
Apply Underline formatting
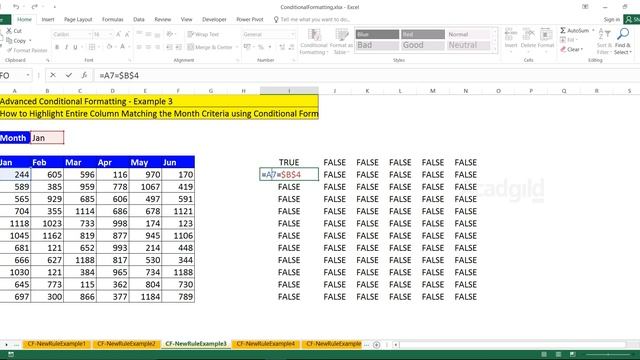coord(75,47)
